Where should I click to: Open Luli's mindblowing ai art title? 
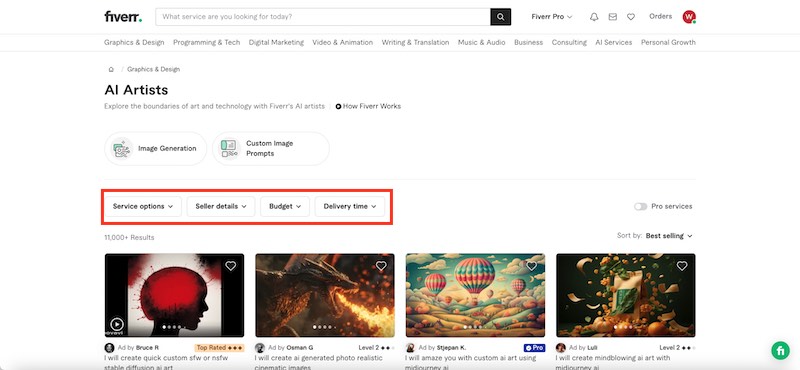[x=613, y=362]
